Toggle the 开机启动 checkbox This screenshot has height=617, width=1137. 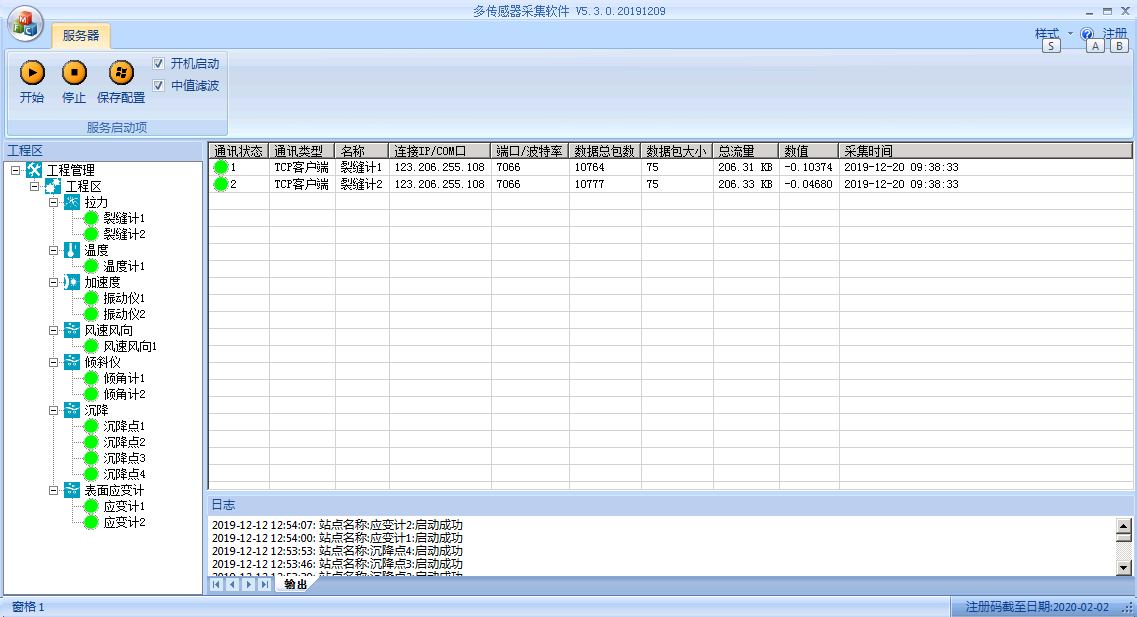pos(158,63)
